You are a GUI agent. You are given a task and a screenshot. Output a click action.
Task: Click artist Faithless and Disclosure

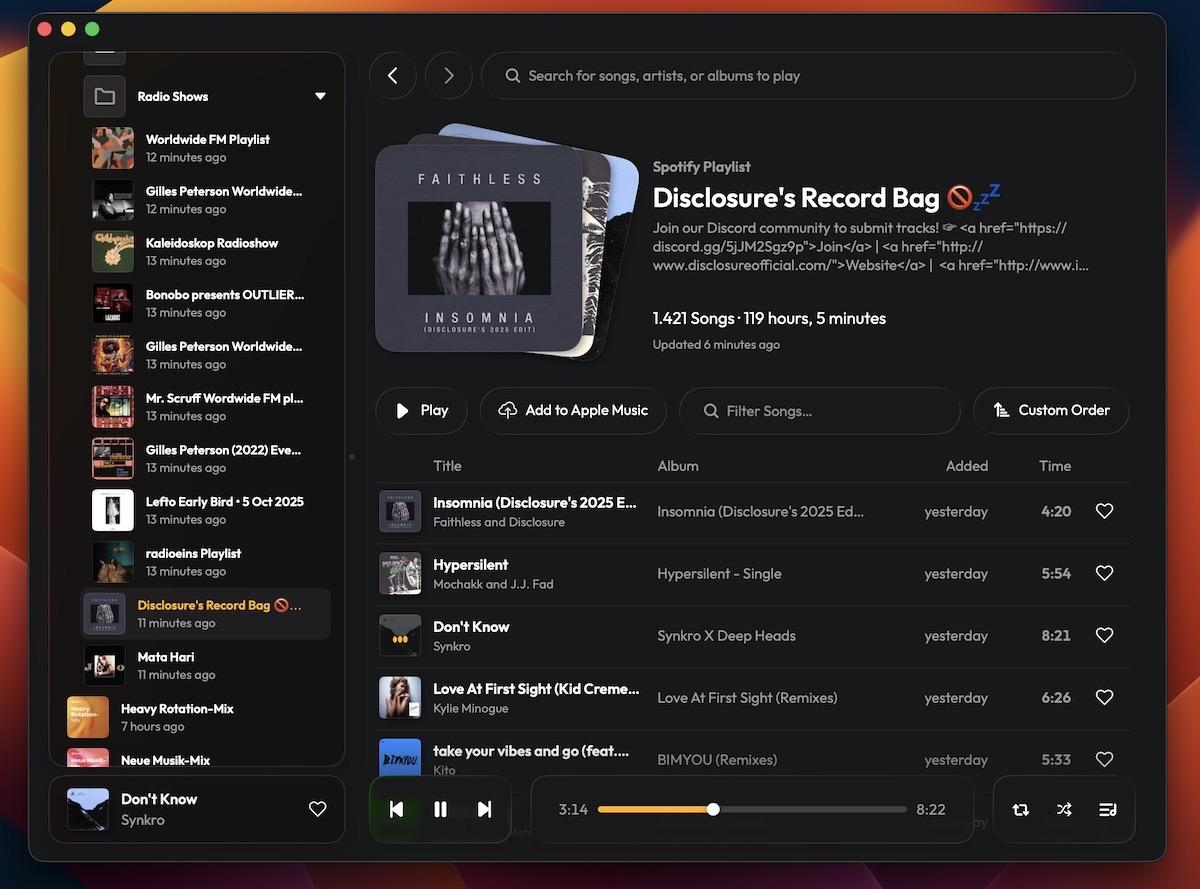499,522
